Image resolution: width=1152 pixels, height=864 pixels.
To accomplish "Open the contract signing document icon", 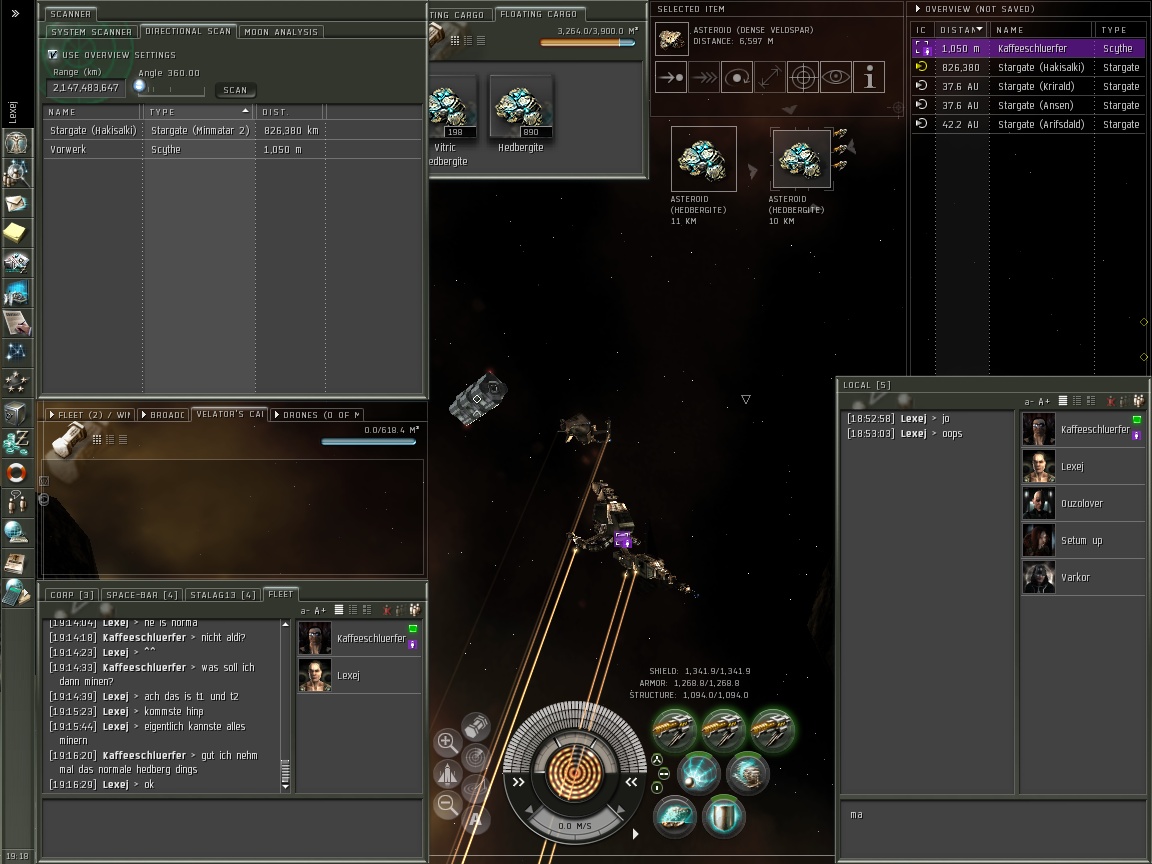I will pos(16,323).
